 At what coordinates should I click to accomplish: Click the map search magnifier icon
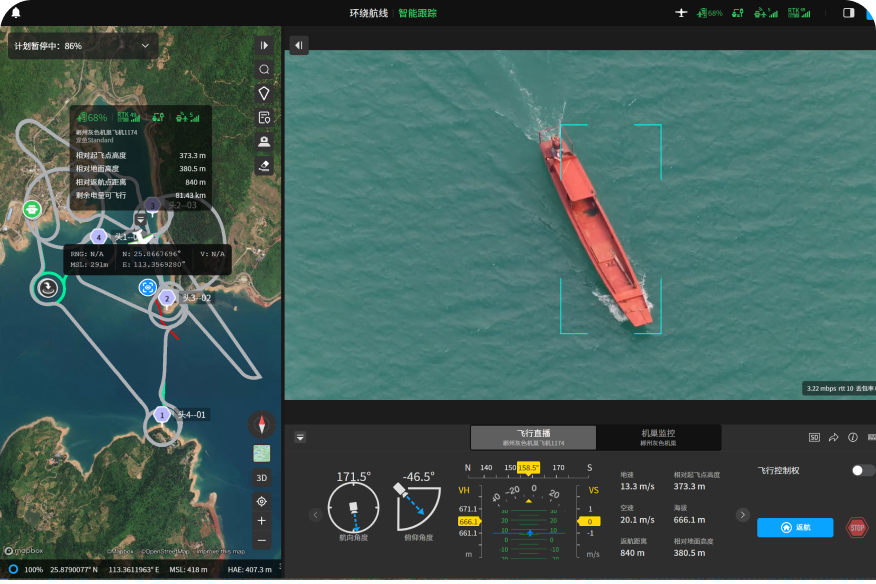(x=264, y=69)
